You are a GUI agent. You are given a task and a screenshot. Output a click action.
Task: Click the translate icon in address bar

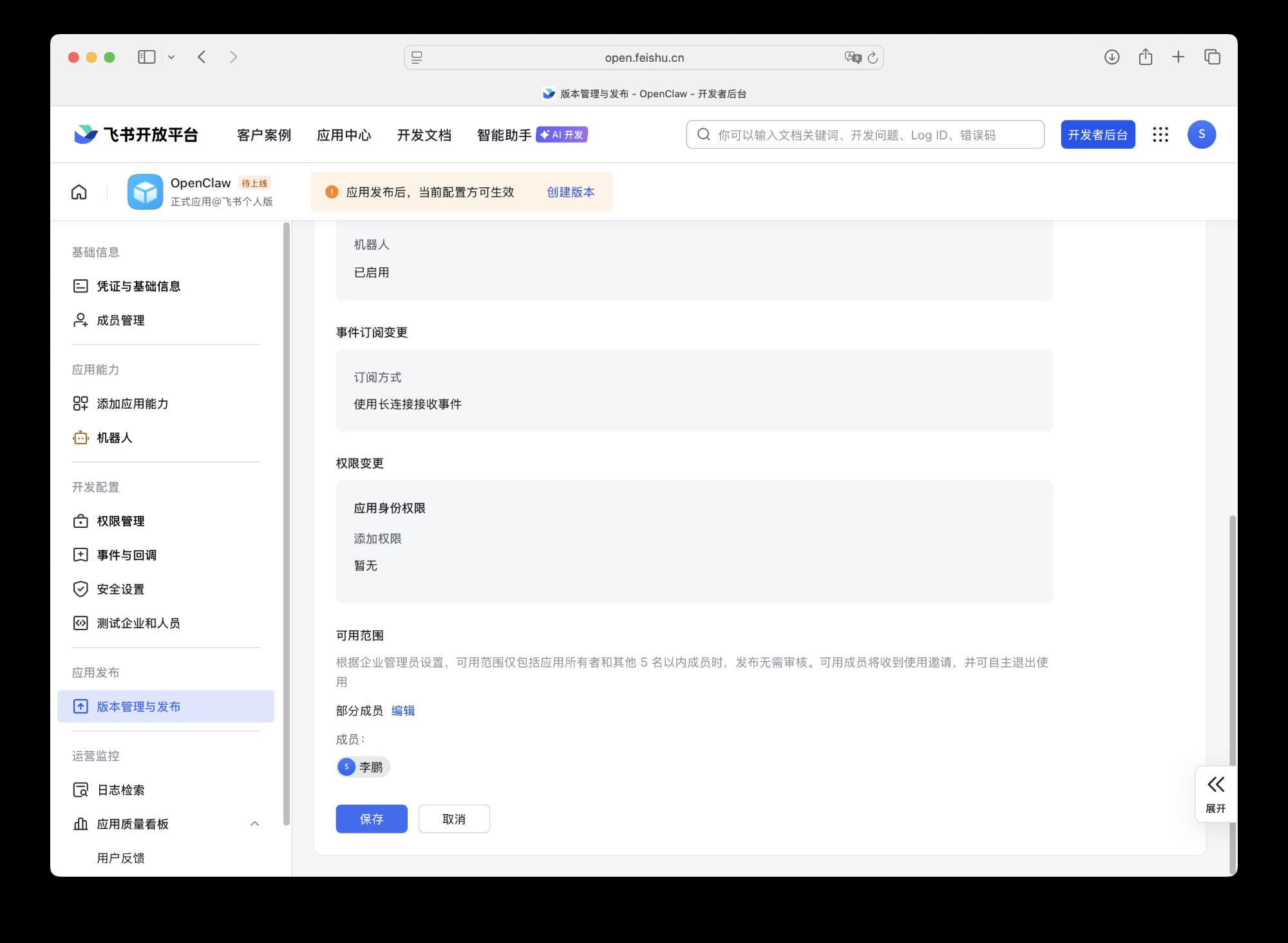click(x=853, y=57)
